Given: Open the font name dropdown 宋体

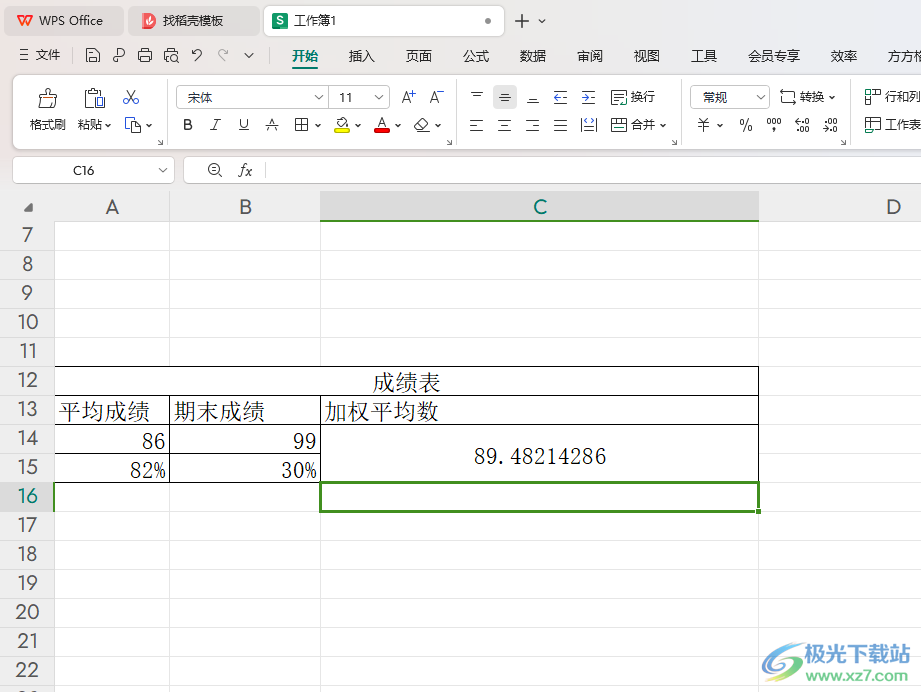Looking at the screenshot, I should click(318, 98).
